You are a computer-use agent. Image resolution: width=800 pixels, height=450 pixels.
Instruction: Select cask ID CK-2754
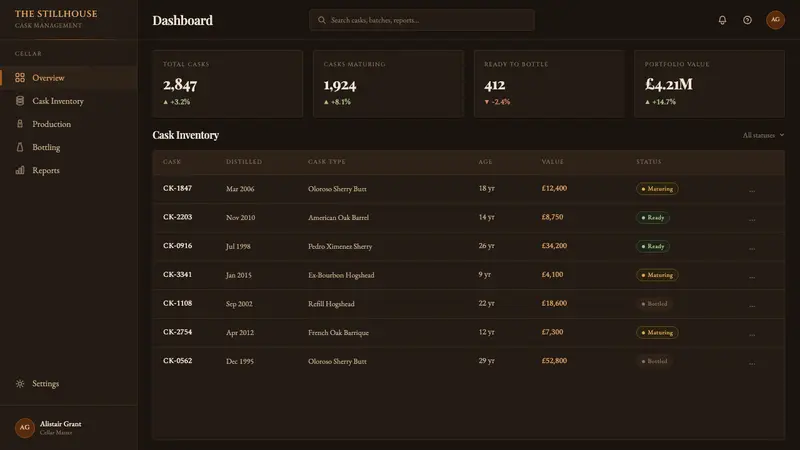[x=178, y=332]
